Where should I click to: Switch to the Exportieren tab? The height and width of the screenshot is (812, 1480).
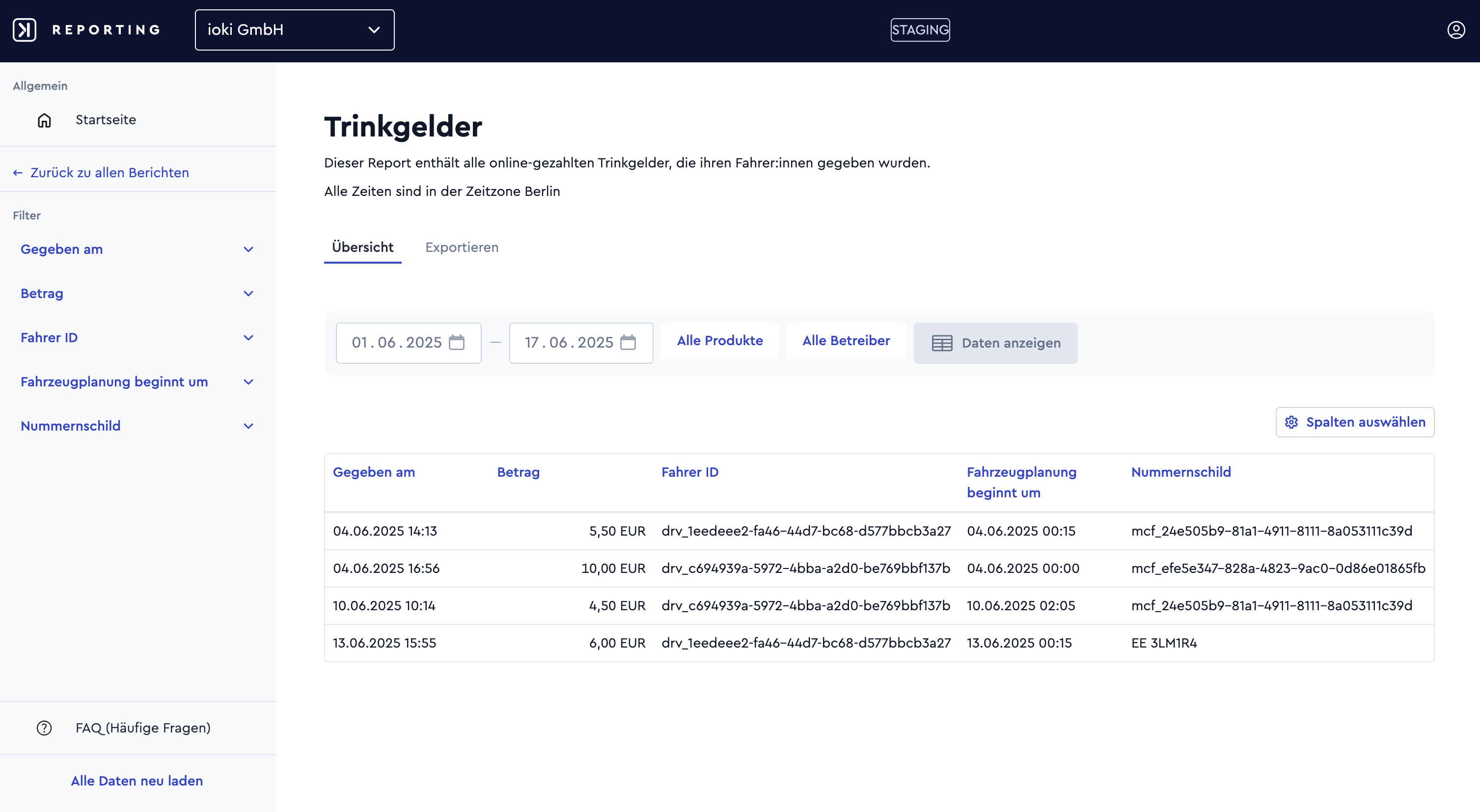pyautogui.click(x=462, y=247)
